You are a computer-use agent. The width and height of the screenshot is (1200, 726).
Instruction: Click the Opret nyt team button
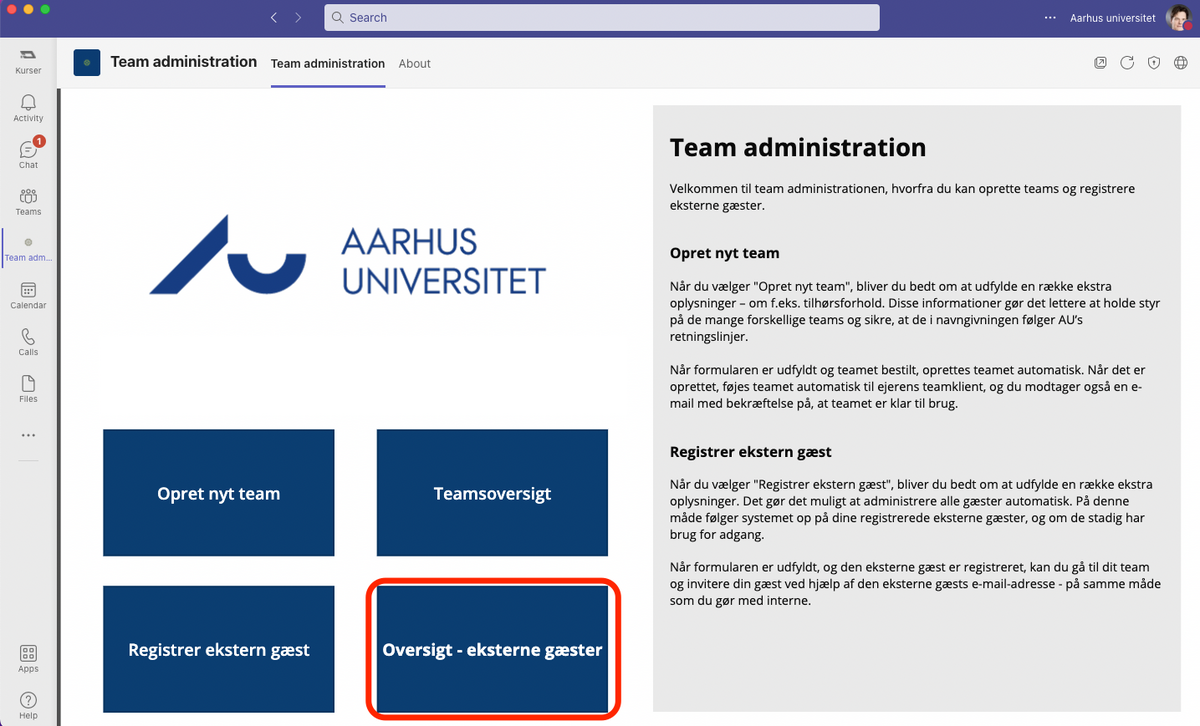(219, 493)
